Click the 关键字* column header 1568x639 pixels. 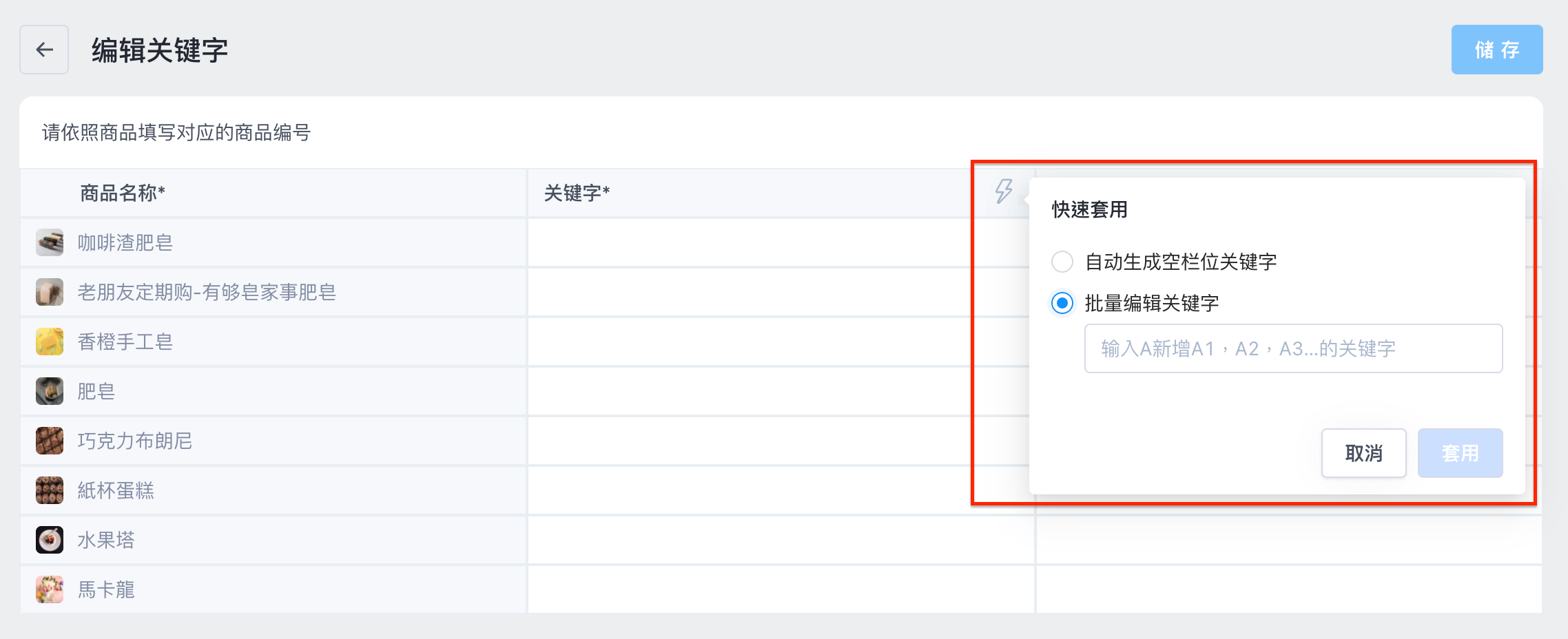[x=577, y=193]
